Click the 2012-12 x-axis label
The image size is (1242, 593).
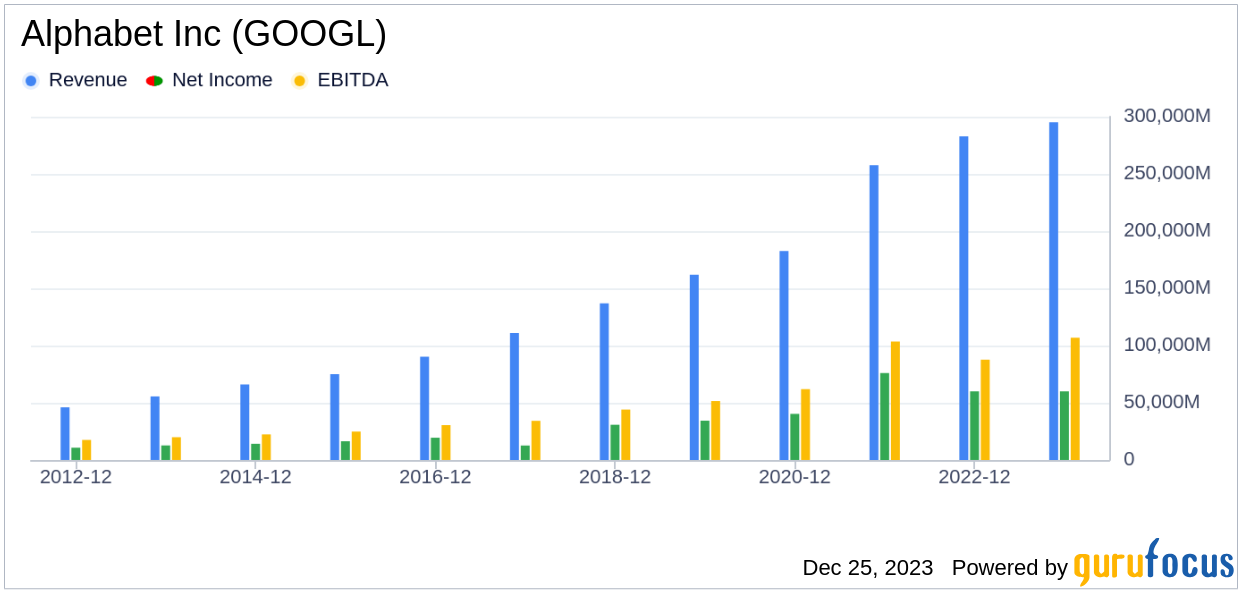coord(76,477)
